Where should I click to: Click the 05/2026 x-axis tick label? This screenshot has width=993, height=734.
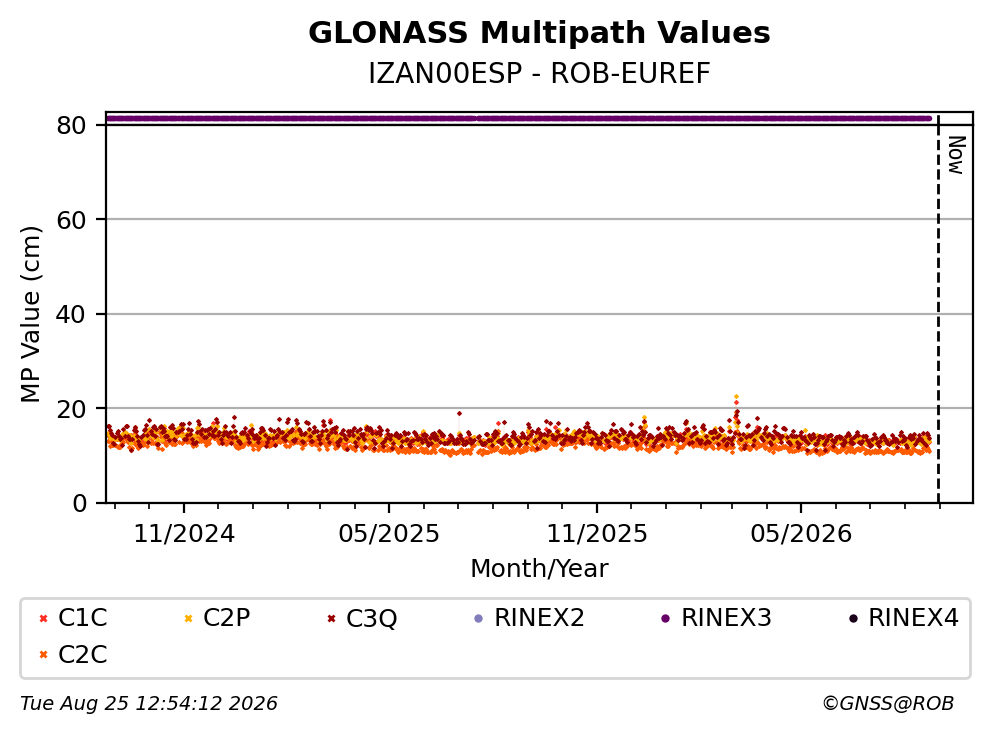click(x=801, y=534)
